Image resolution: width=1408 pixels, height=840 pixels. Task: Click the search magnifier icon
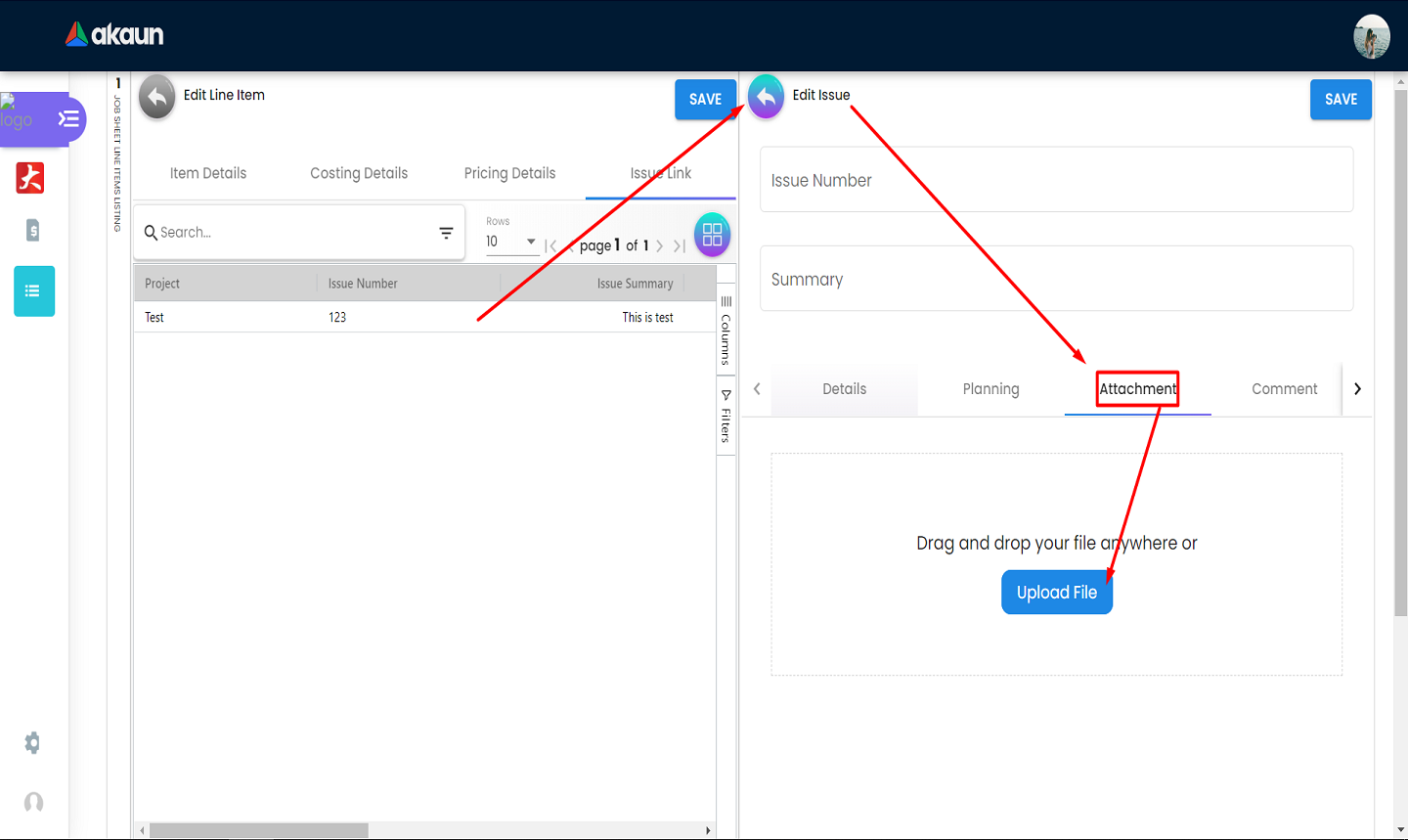click(x=151, y=233)
